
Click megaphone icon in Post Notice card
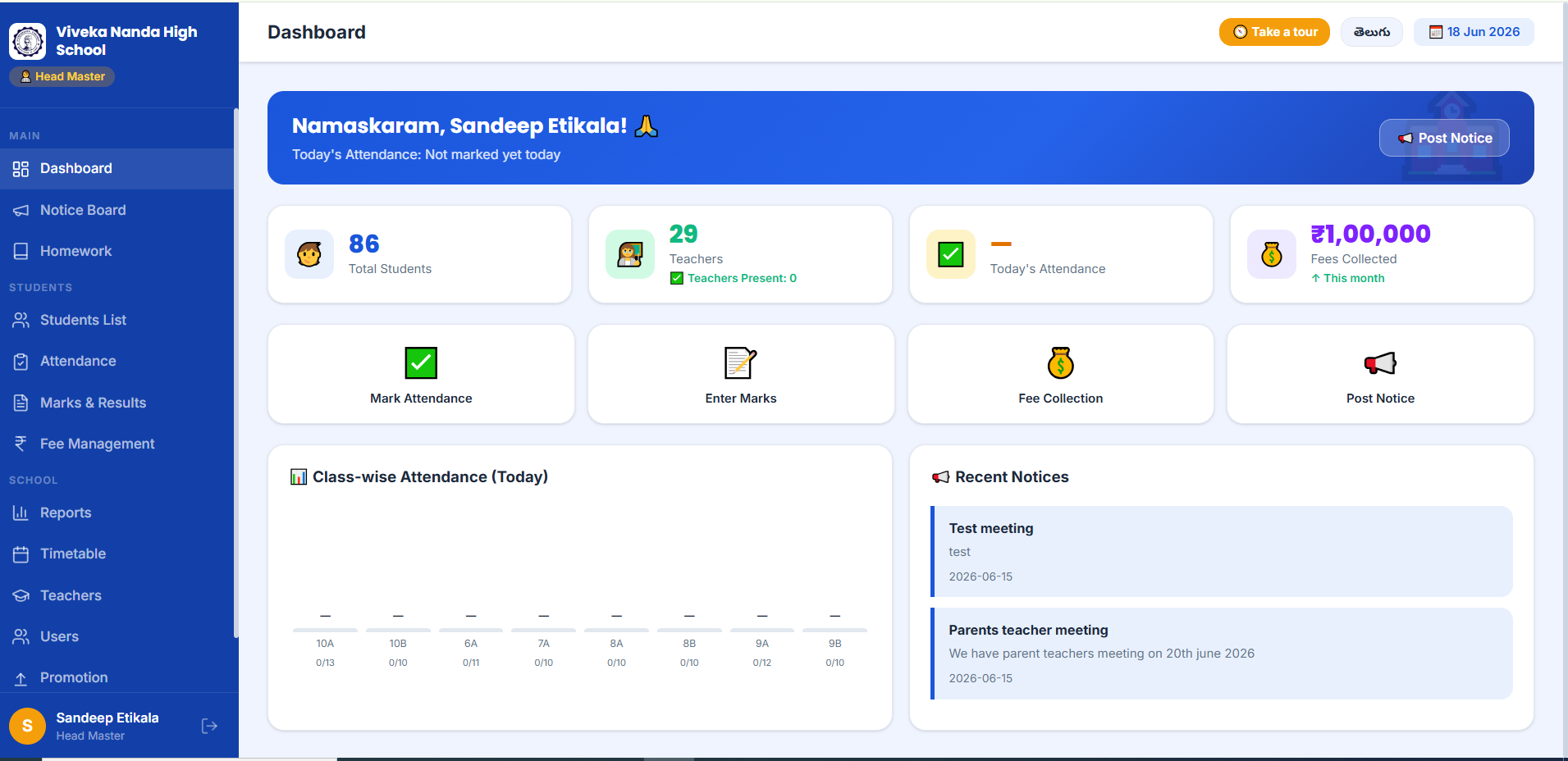point(1380,362)
